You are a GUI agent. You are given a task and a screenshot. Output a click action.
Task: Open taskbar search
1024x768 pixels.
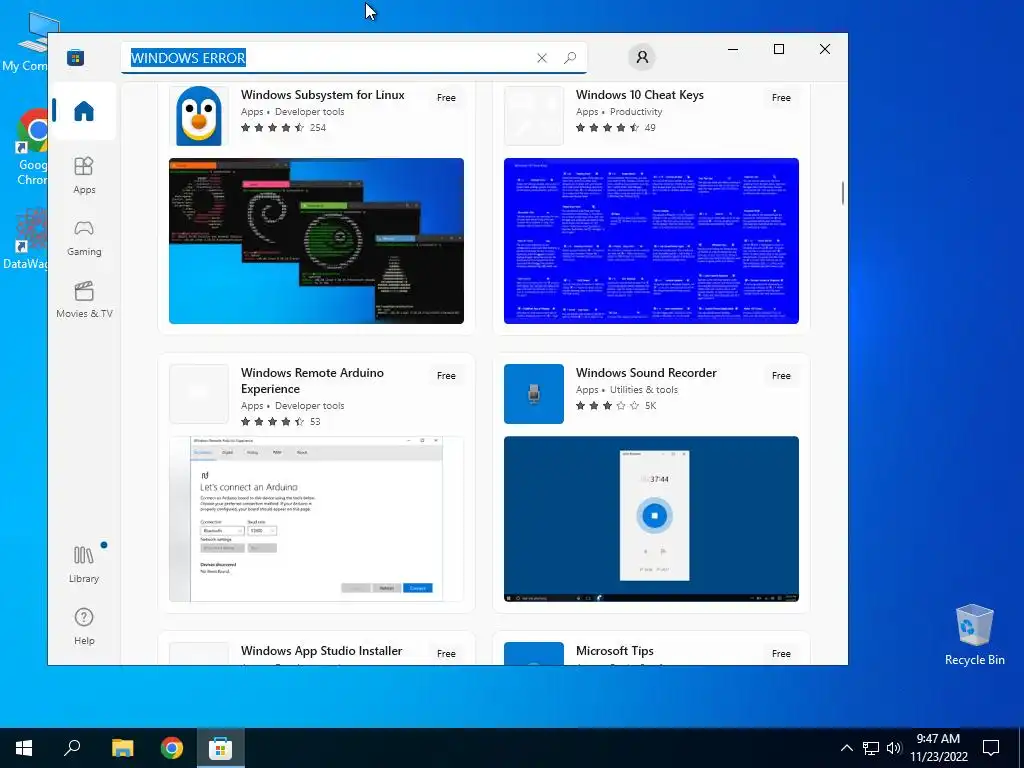[x=72, y=748]
